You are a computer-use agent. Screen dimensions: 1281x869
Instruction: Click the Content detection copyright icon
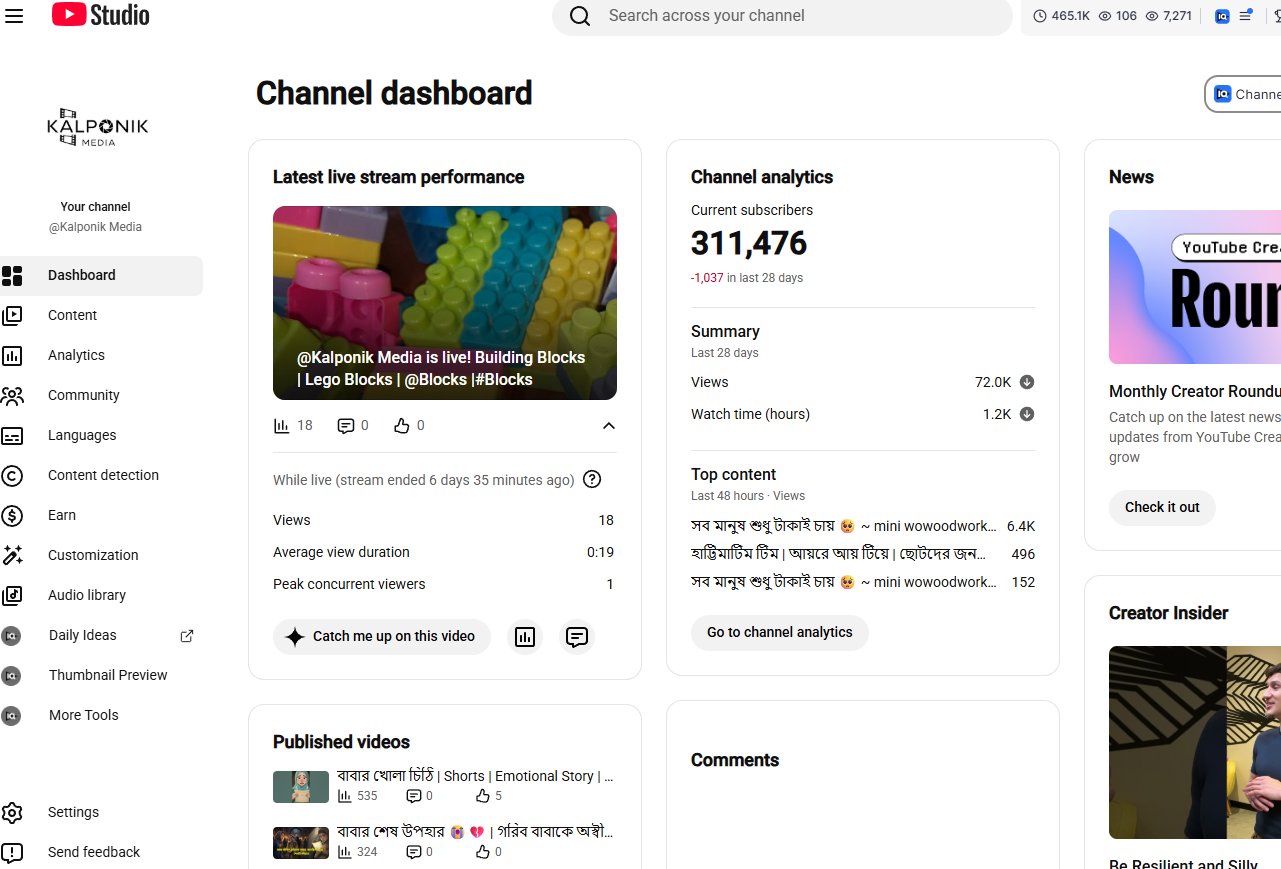click(12, 476)
